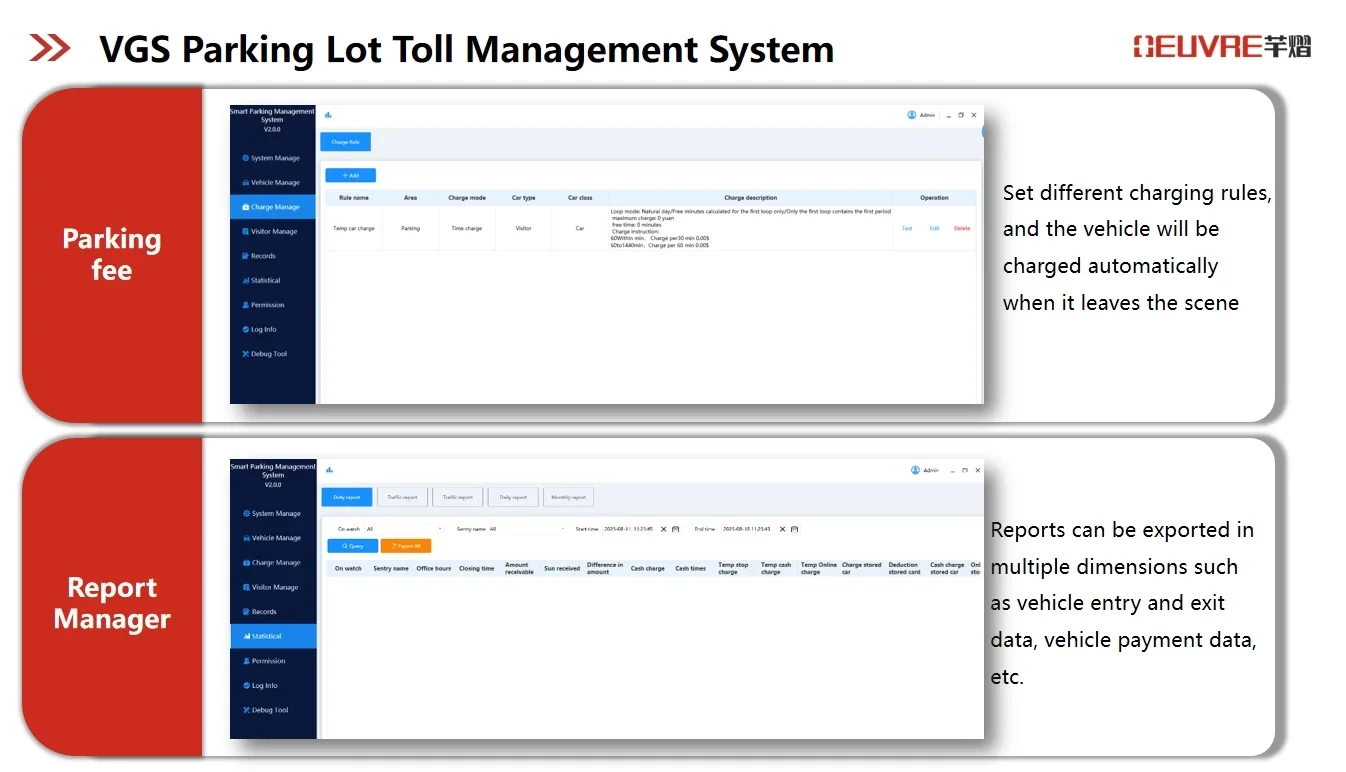Click the Admin avatar in the Charge Rule window
Image resolution: width=1346 pixels, height=772 pixels.
(x=912, y=115)
